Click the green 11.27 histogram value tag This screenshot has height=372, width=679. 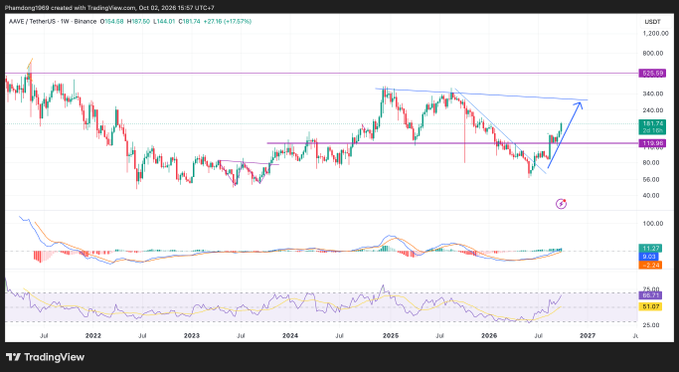coord(650,249)
